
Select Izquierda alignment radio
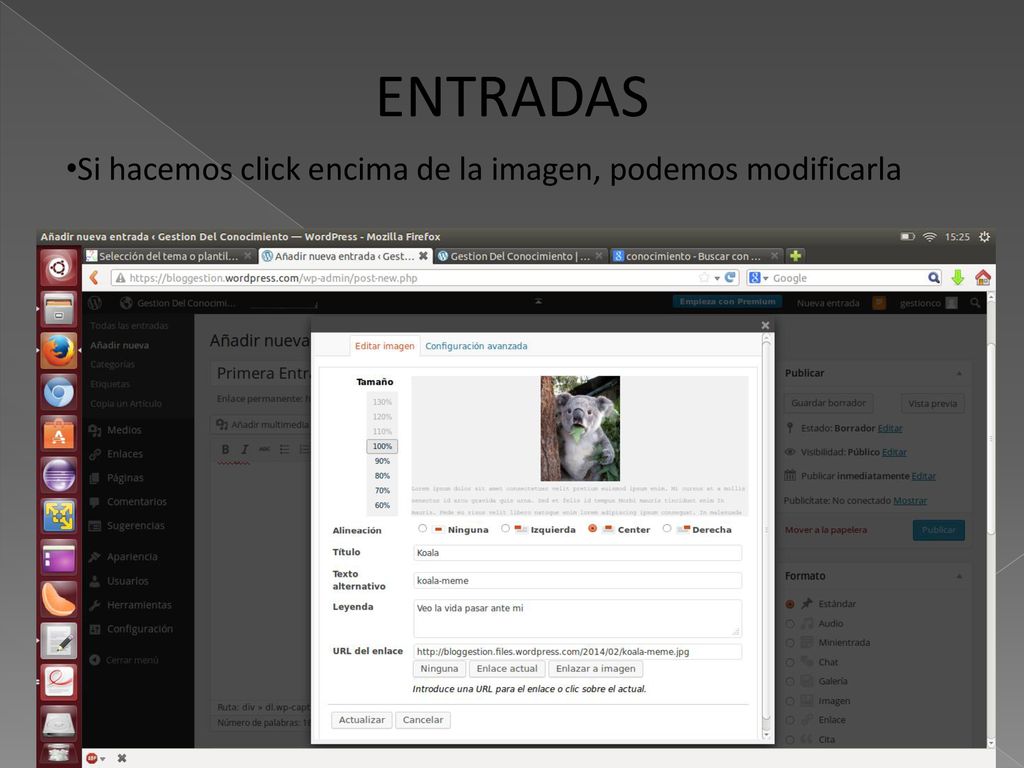(505, 528)
